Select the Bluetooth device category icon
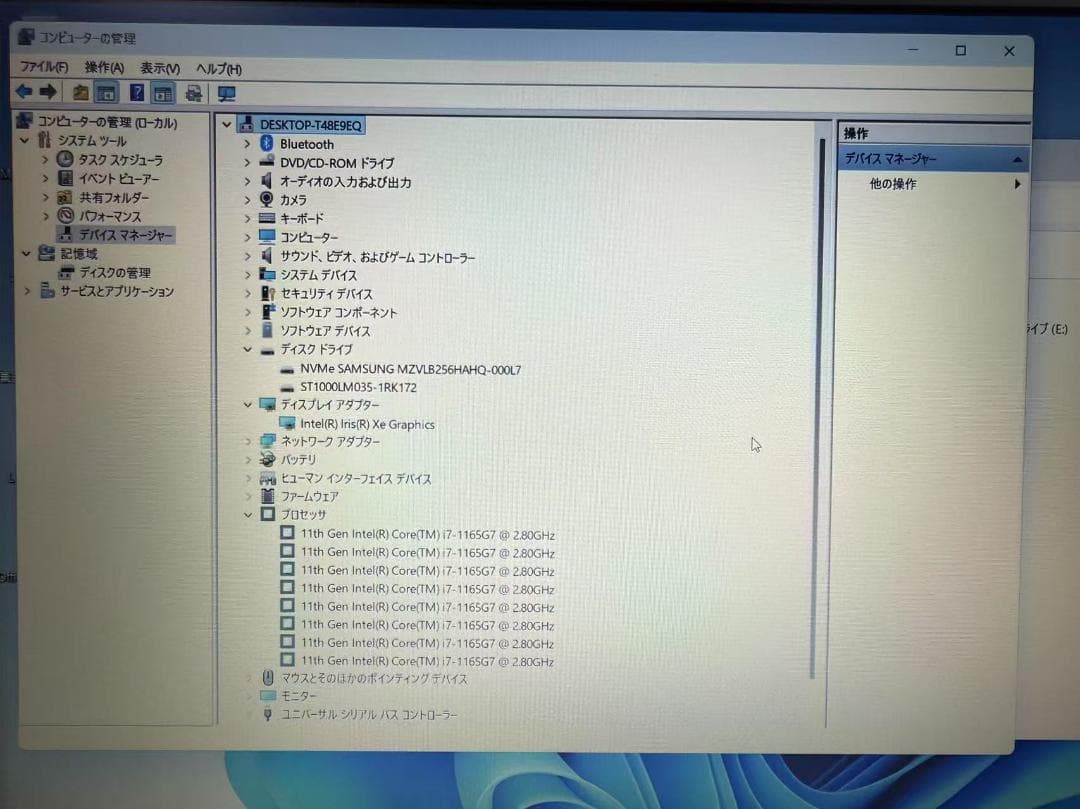Image resolution: width=1080 pixels, height=809 pixels. coord(267,144)
